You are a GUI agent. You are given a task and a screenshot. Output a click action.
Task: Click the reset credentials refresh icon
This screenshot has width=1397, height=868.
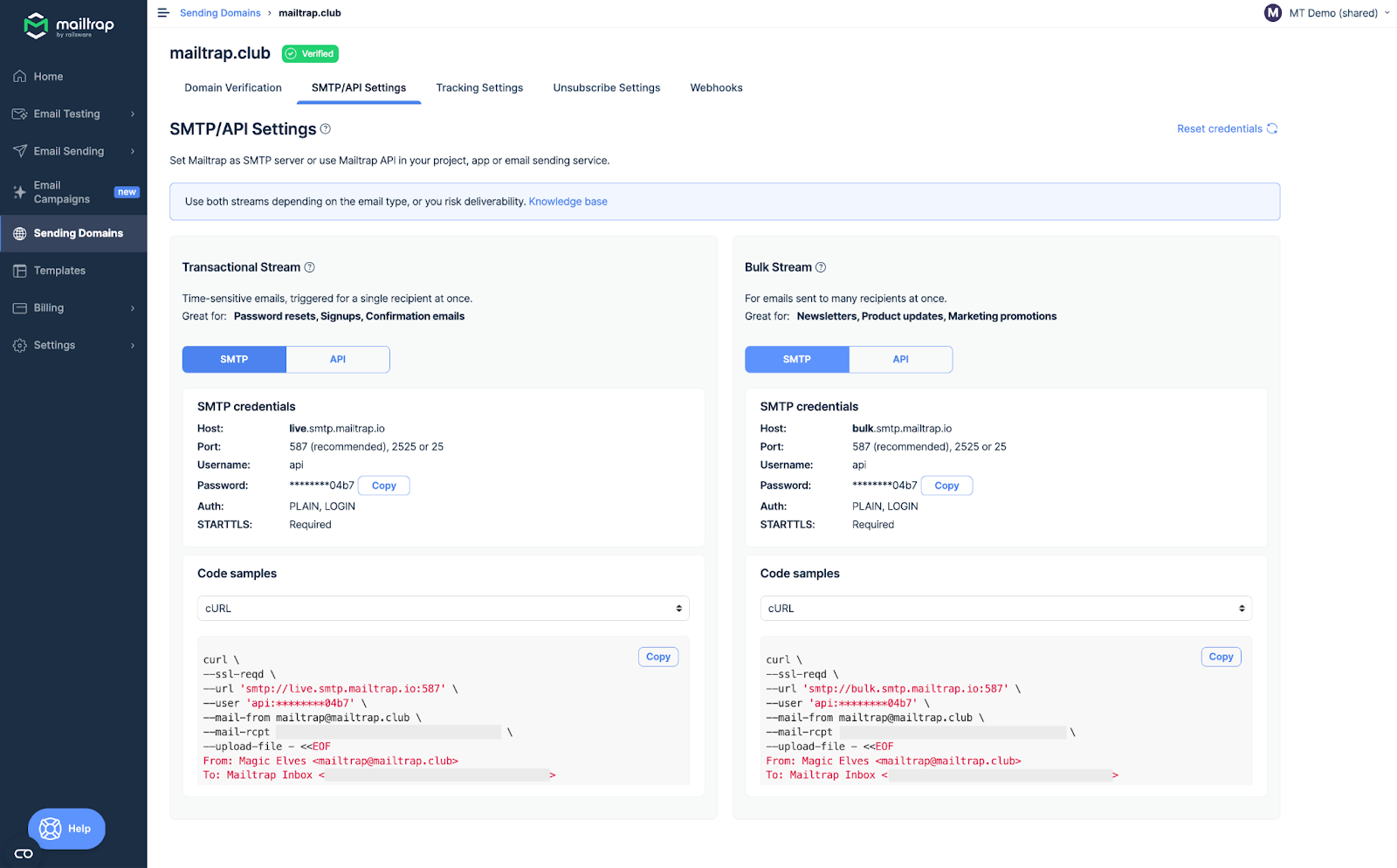[x=1272, y=128]
